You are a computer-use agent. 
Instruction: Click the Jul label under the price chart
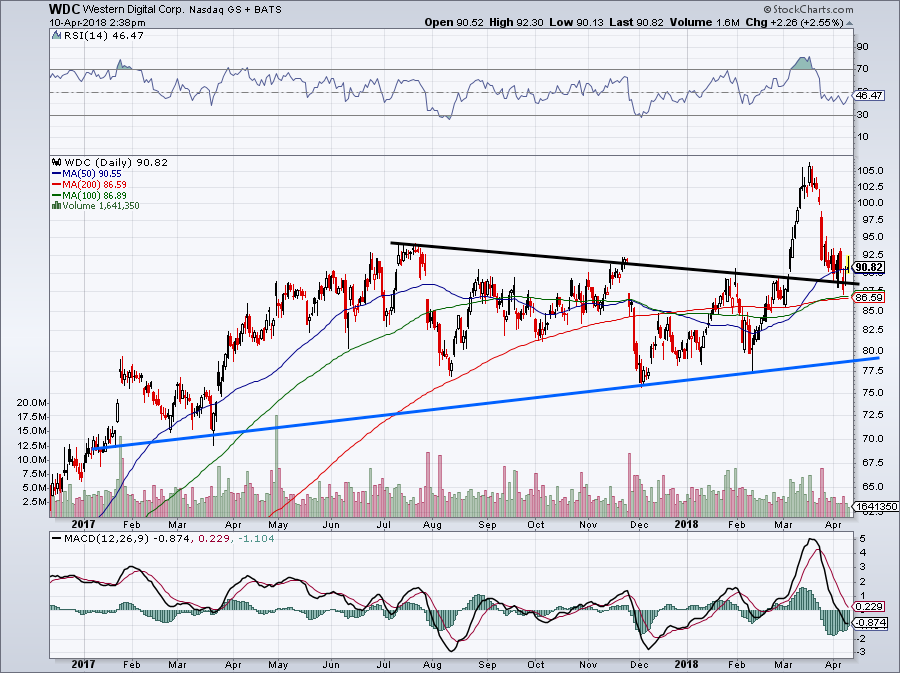pyautogui.click(x=383, y=525)
